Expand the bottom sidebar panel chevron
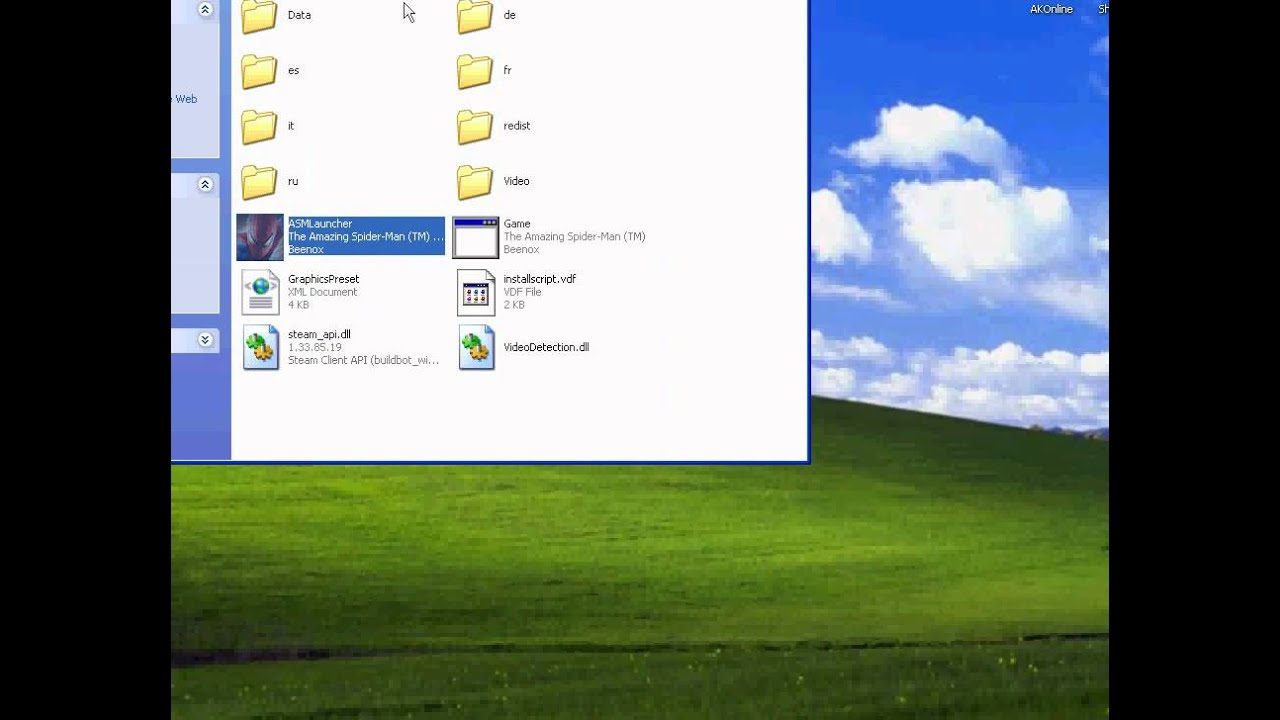The image size is (1280, 720). [205, 340]
